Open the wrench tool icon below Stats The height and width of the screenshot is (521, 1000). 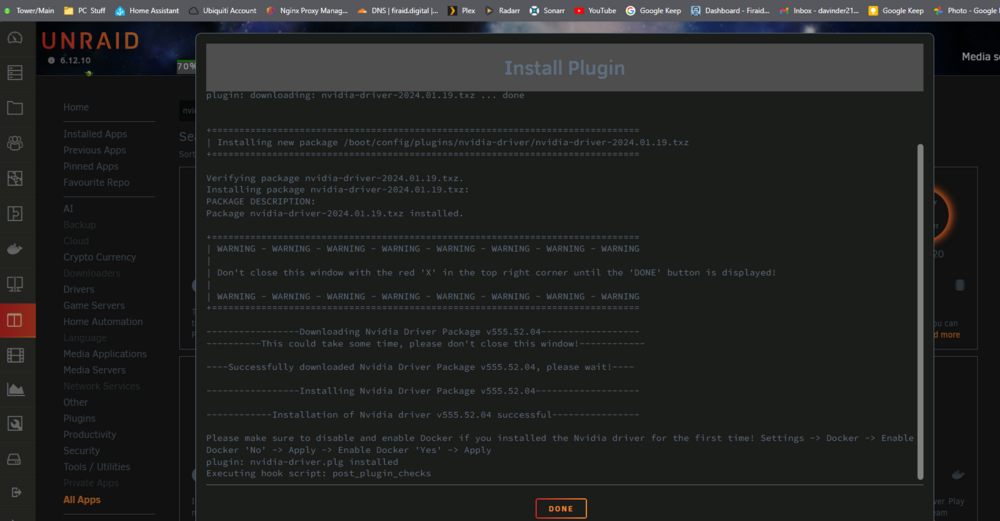click(x=15, y=423)
